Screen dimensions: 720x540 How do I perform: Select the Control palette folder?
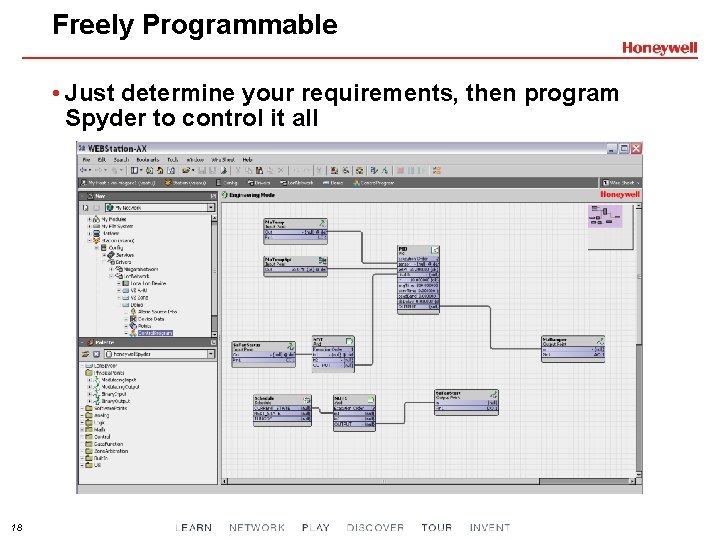click(102, 437)
